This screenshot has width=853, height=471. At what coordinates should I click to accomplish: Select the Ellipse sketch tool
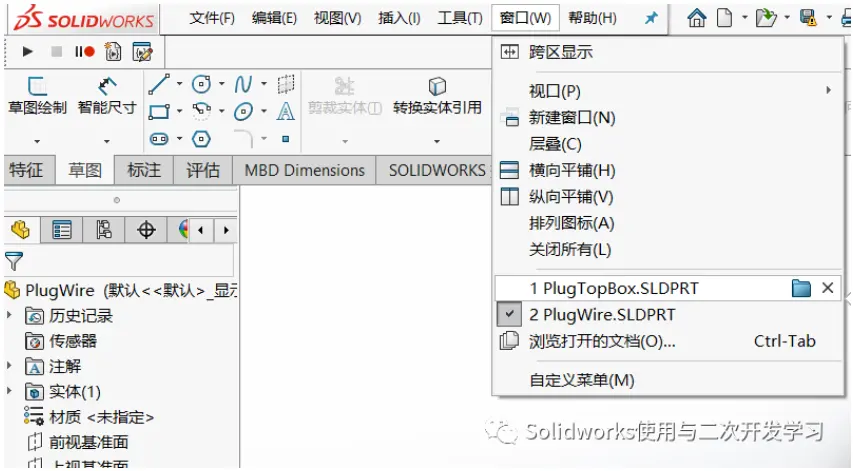[x=243, y=111]
